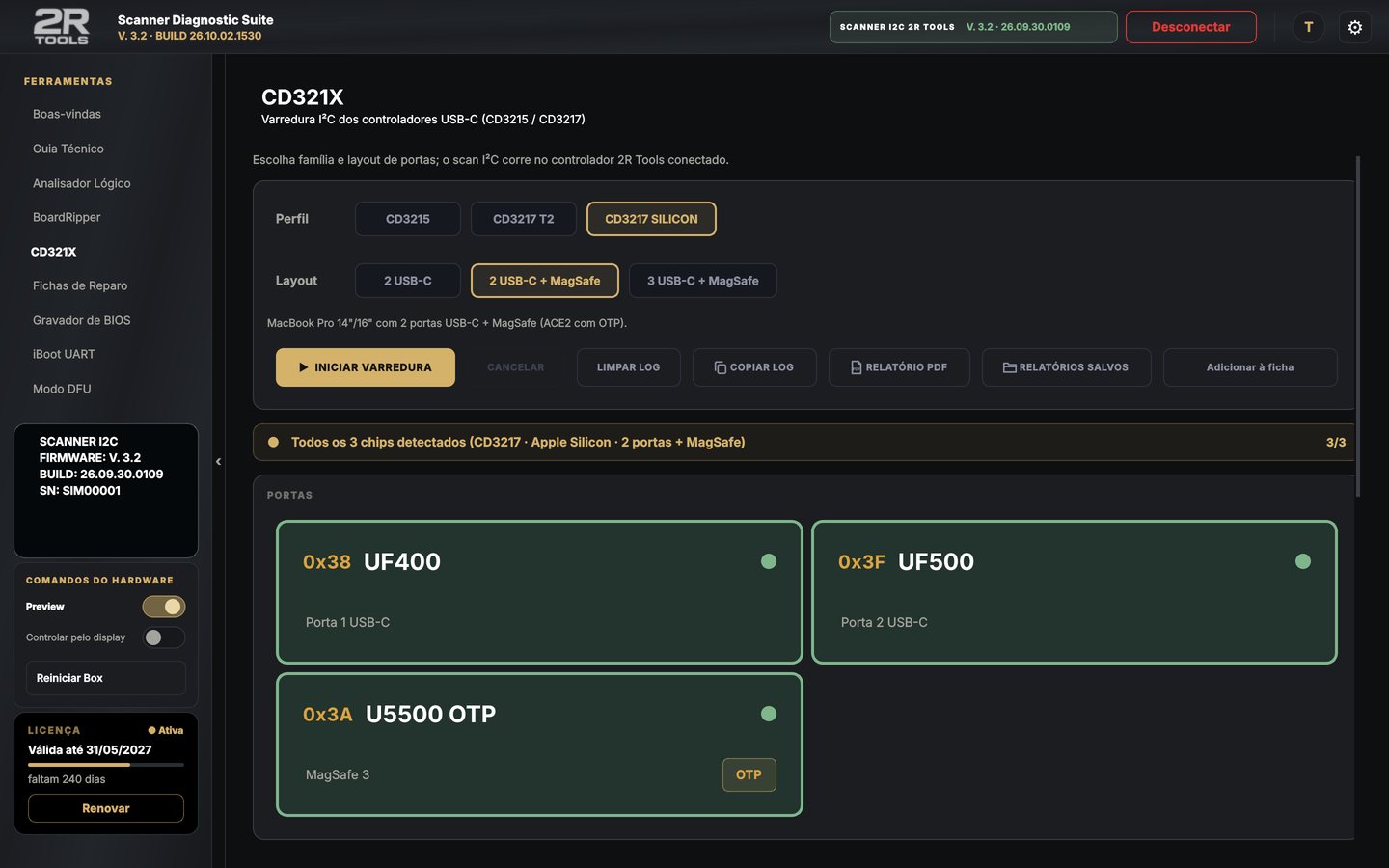The image size is (1389, 868).
Task: Open the Gravador de BIOS page
Action: pos(81,320)
